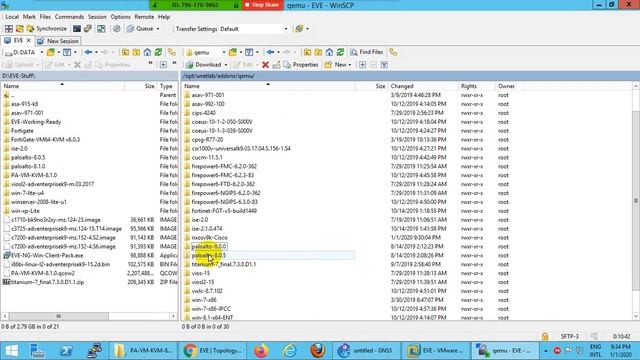Open the Options menu

click(120, 17)
